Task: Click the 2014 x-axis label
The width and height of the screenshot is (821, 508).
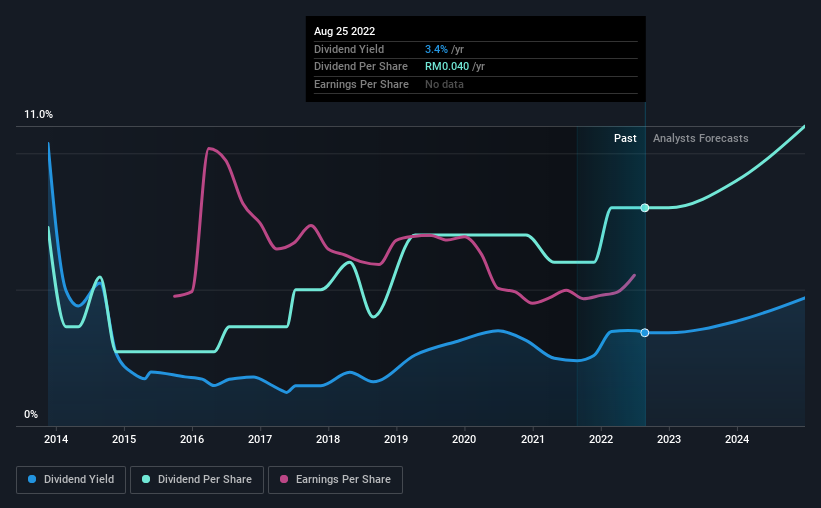Action: pyautogui.click(x=56, y=439)
